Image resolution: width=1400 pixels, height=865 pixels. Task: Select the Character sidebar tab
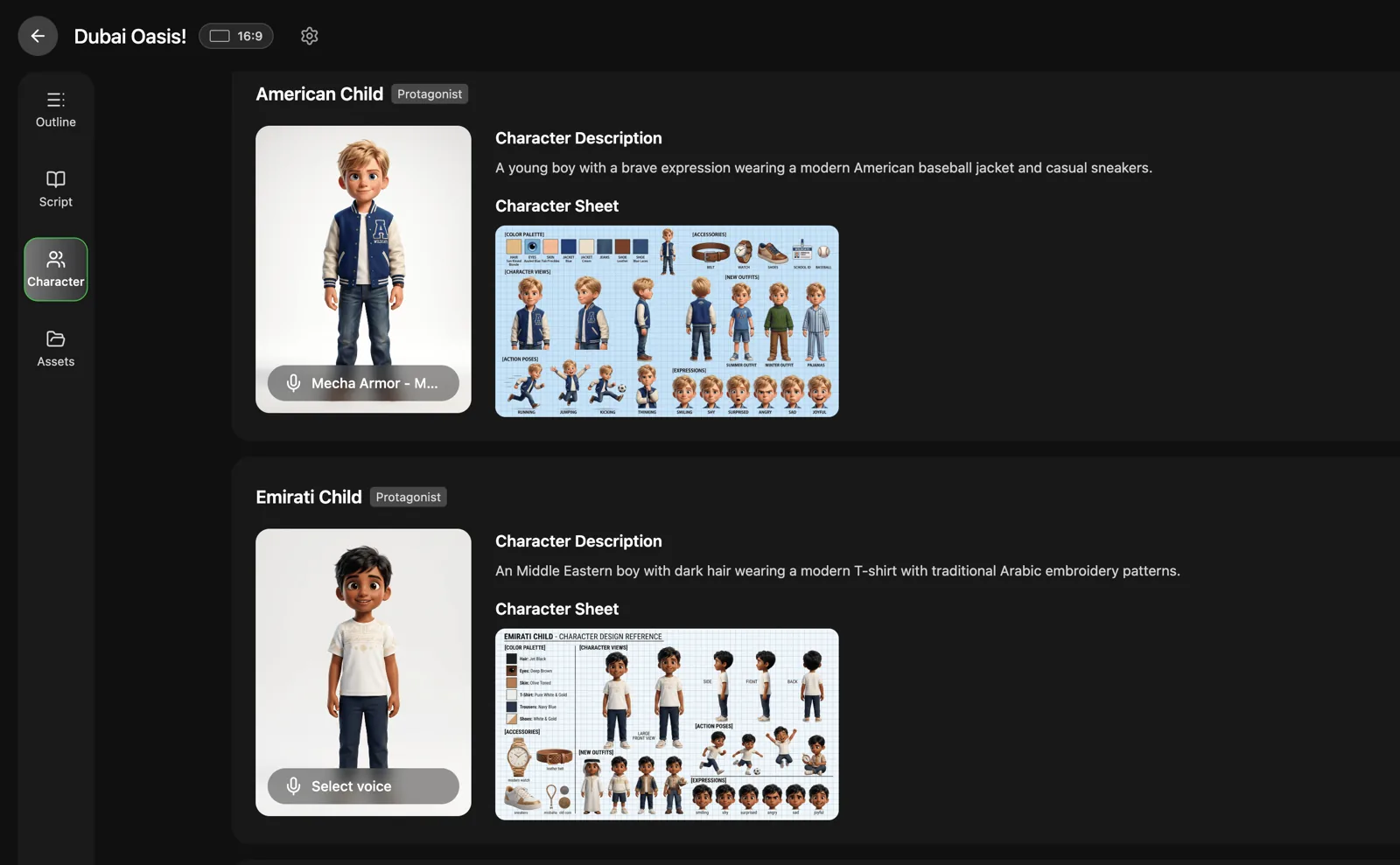[55, 269]
